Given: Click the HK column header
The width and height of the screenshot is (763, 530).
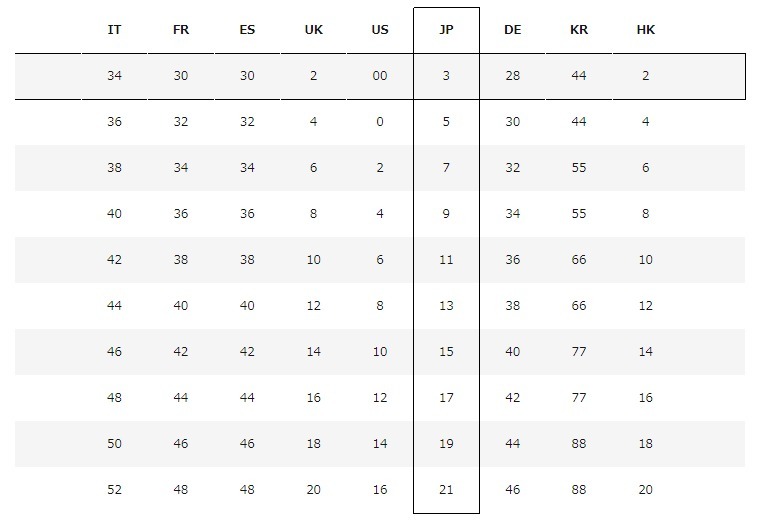Looking at the screenshot, I should click(646, 30).
